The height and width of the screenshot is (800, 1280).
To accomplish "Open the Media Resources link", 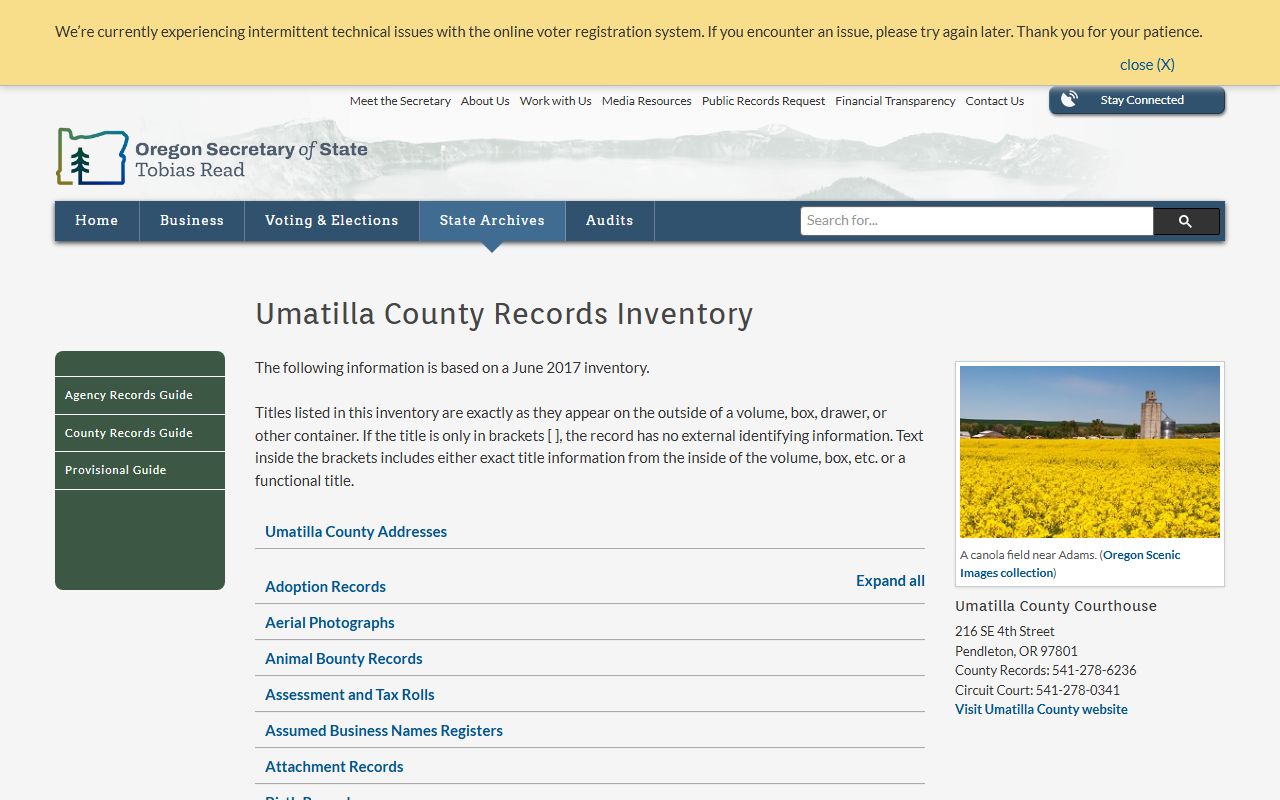I will point(647,101).
